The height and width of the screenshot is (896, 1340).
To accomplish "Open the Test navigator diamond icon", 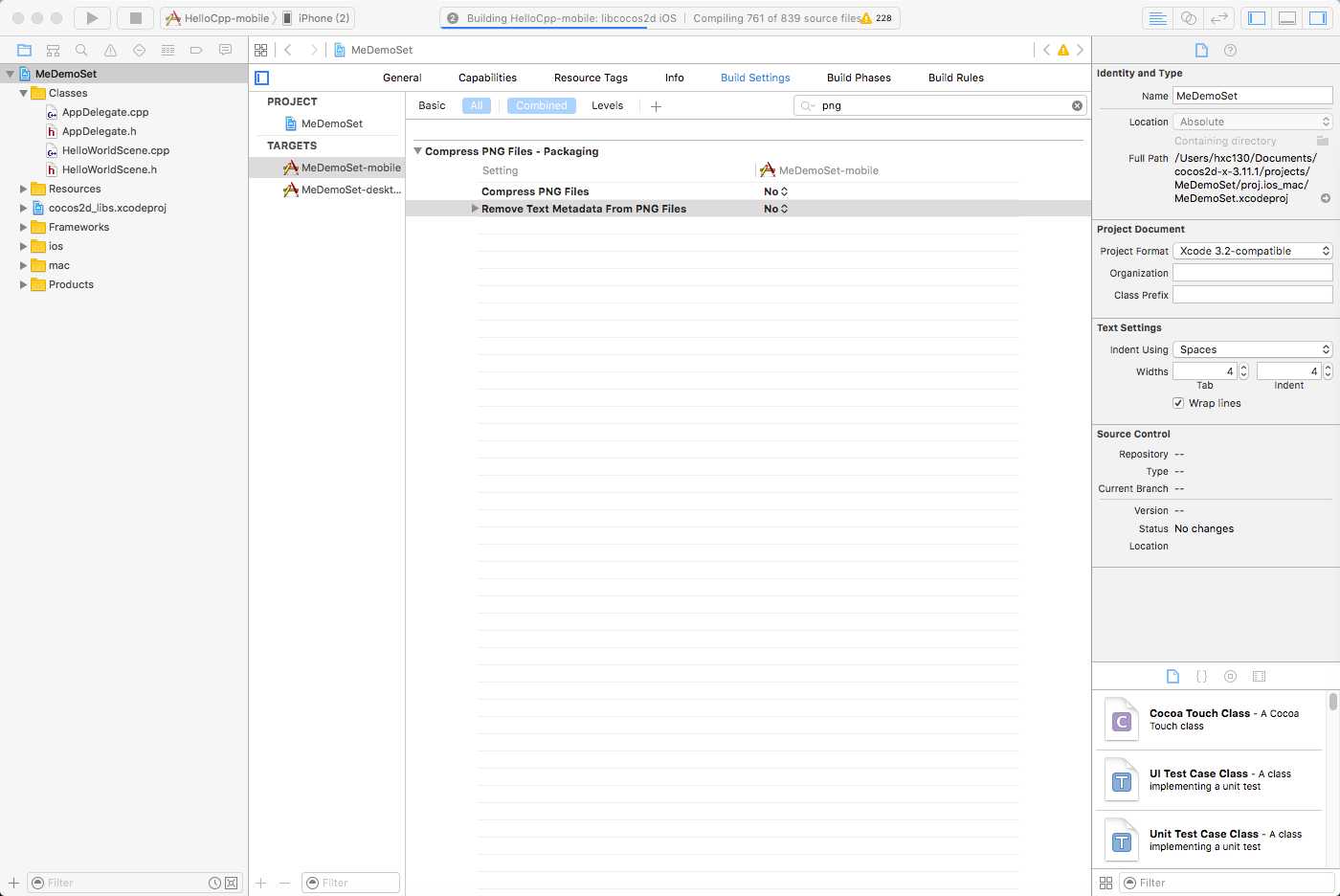I will [x=139, y=50].
